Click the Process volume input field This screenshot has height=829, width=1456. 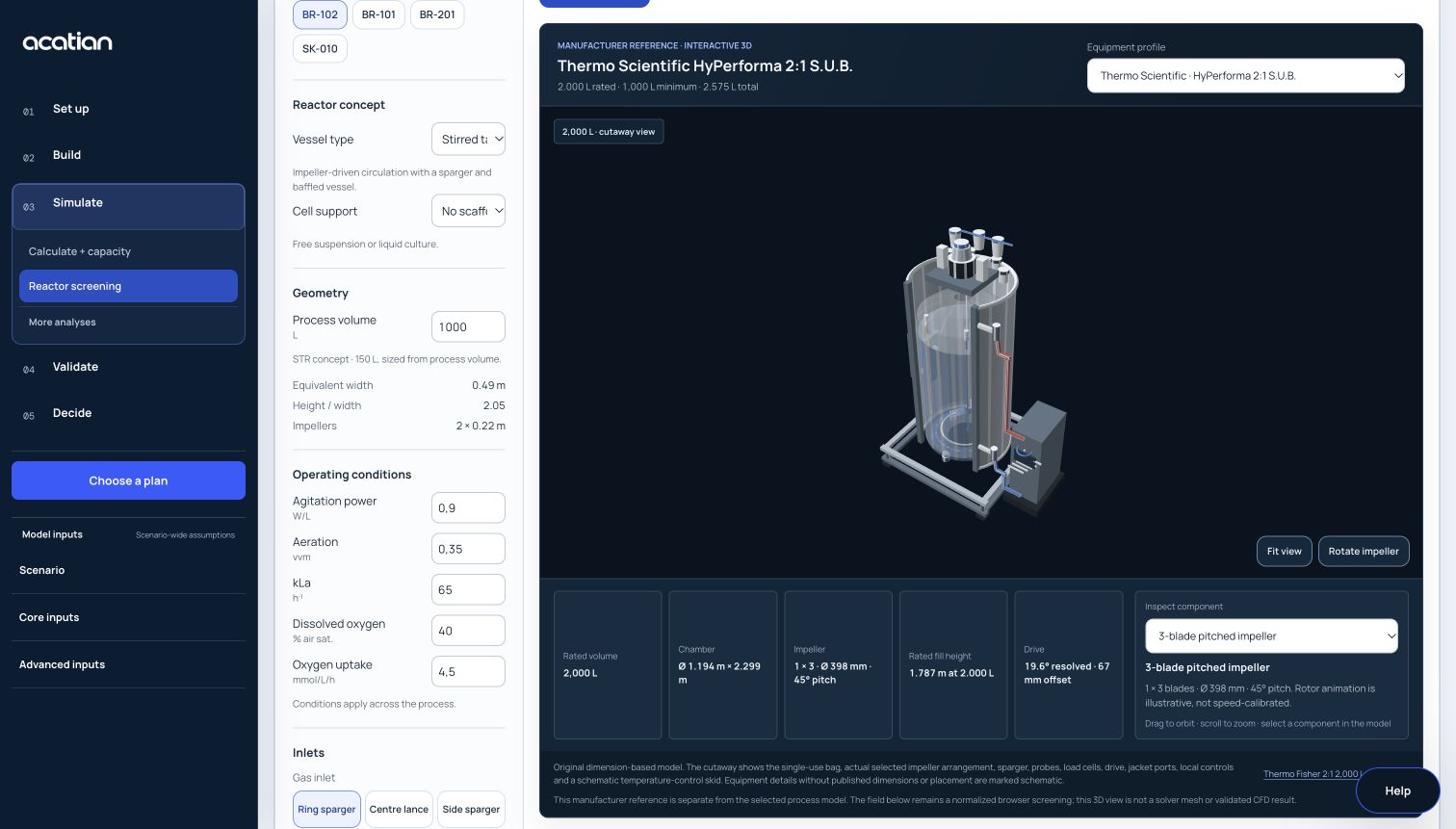tap(468, 326)
